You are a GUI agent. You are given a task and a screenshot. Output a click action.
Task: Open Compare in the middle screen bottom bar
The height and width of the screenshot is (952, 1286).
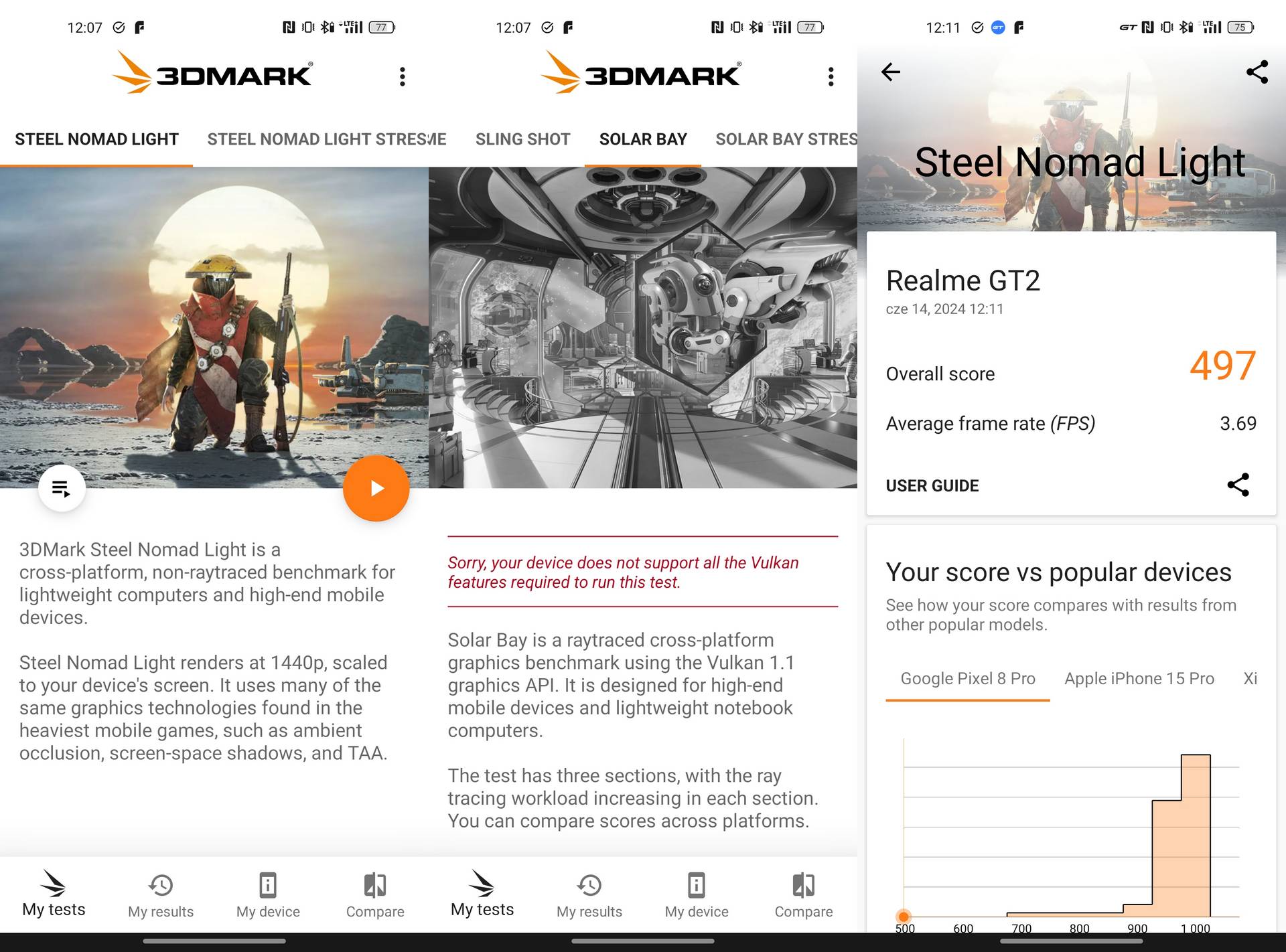tap(804, 896)
